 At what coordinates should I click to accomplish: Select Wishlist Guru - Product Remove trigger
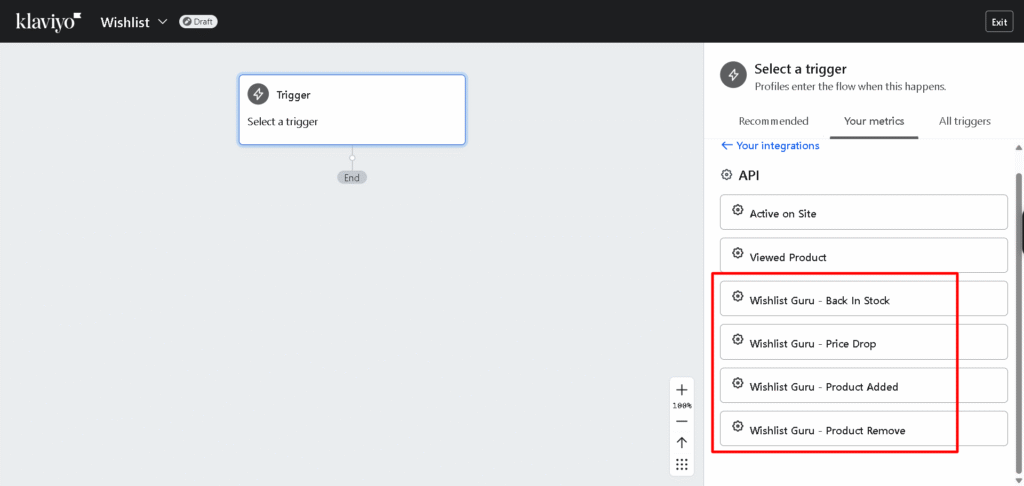coord(863,429)
